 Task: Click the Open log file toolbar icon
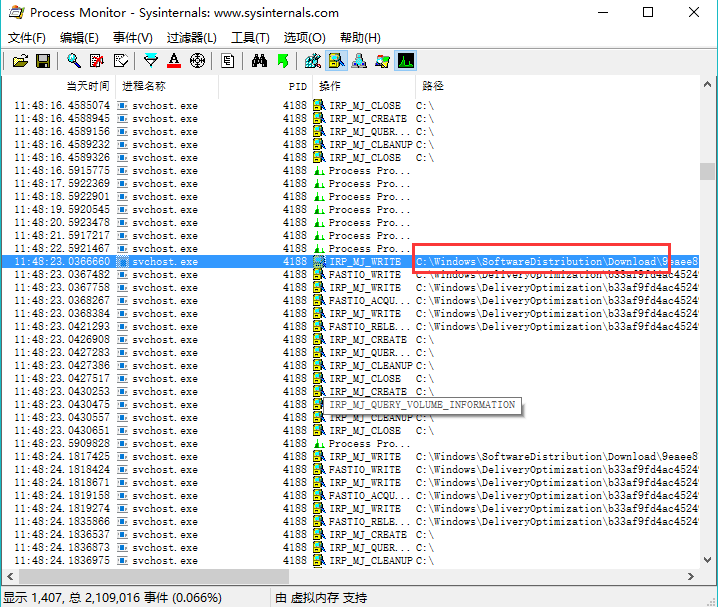click(20, 61)
